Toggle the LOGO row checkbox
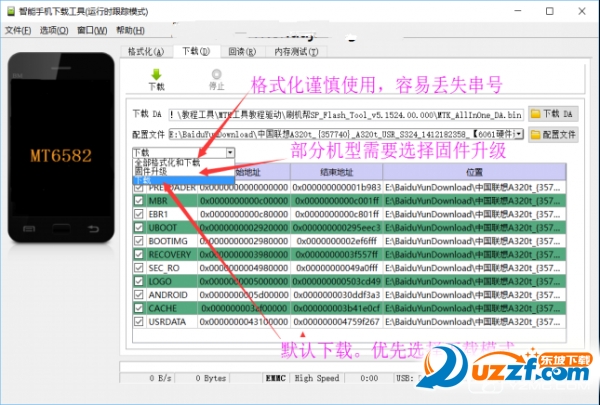The height and width of the screenshot is (405, 600). pyautogui.click(x=139, y=281)
